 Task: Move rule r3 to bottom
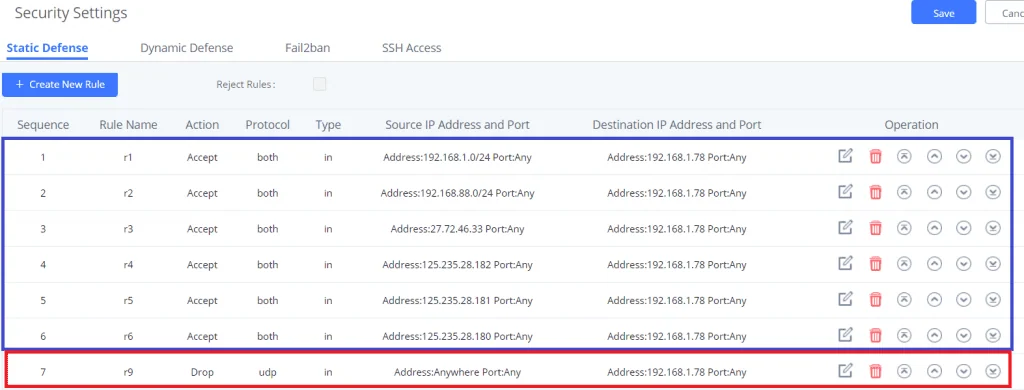point(993,228)
